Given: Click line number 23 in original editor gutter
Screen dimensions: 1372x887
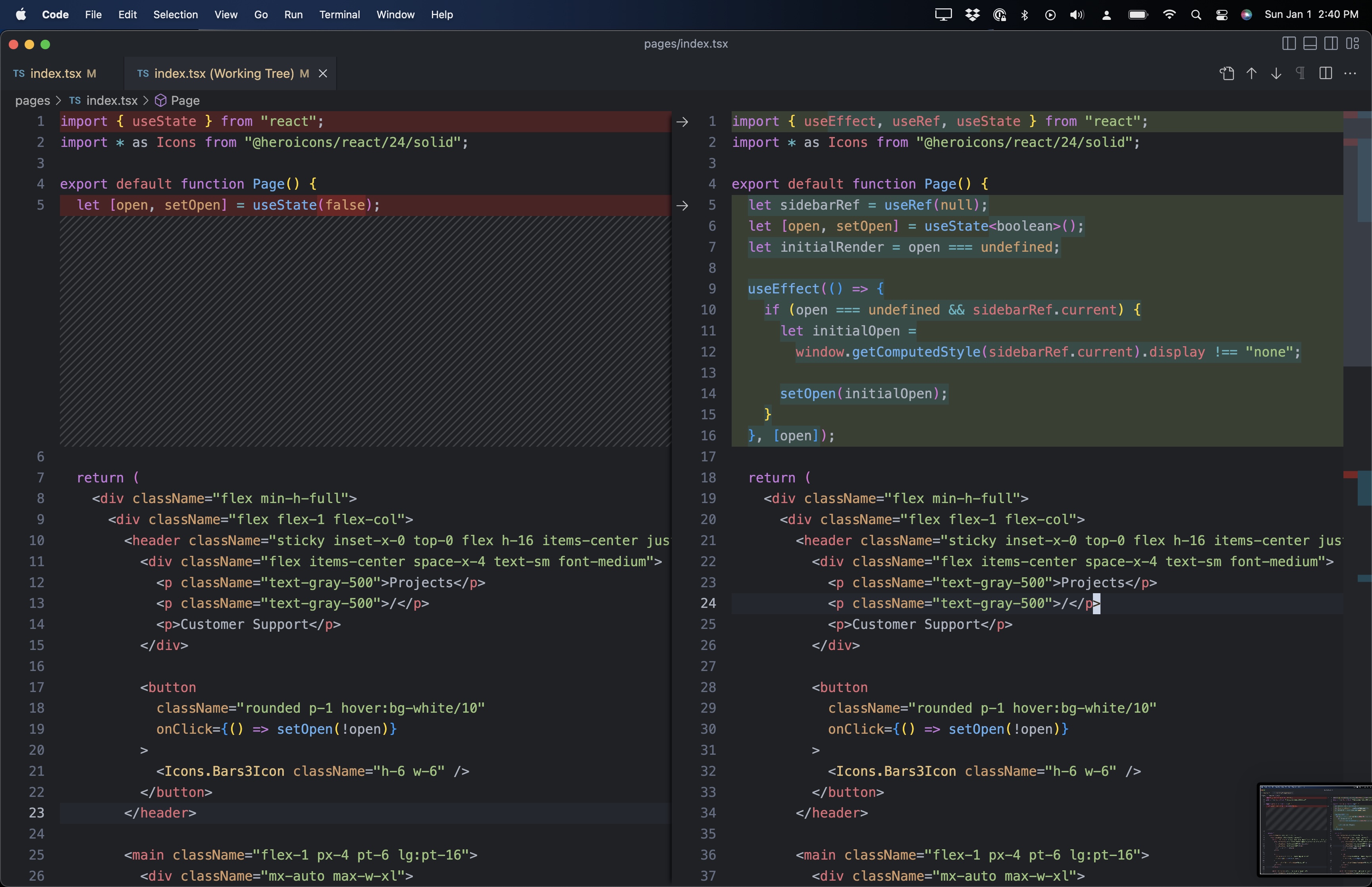Looking at the screenshot, I should click(x=36, y=813).
